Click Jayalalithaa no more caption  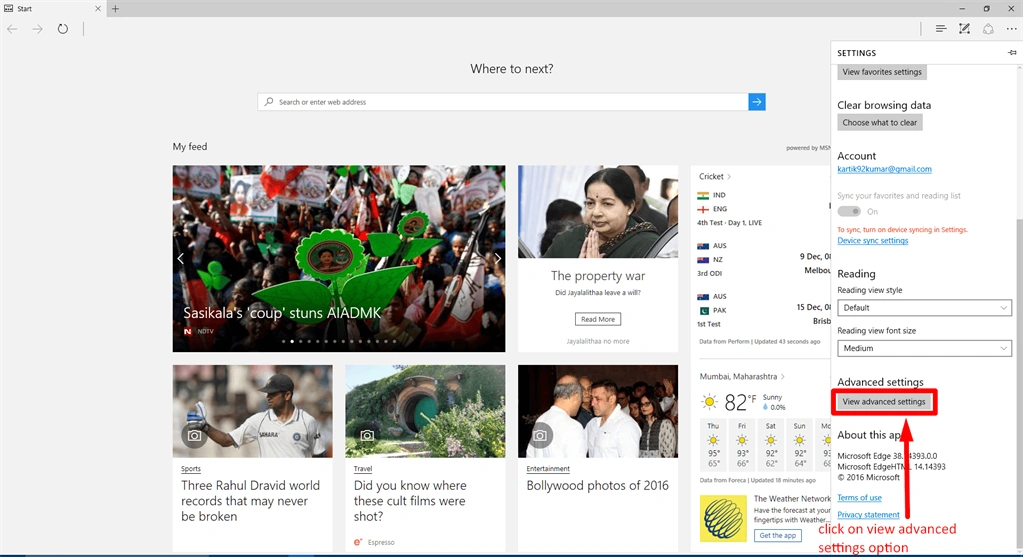(598, 341)
